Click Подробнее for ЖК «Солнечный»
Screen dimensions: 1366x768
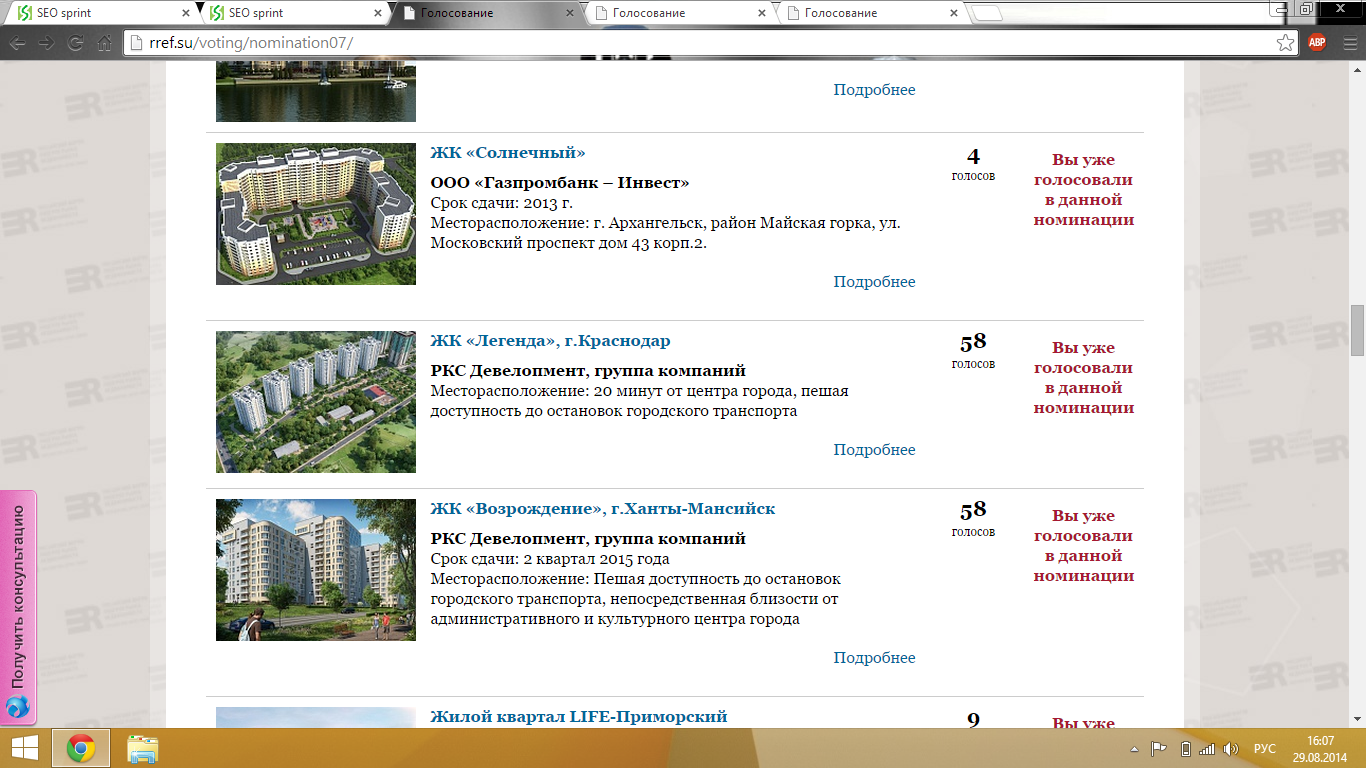[x=875, y=282]
